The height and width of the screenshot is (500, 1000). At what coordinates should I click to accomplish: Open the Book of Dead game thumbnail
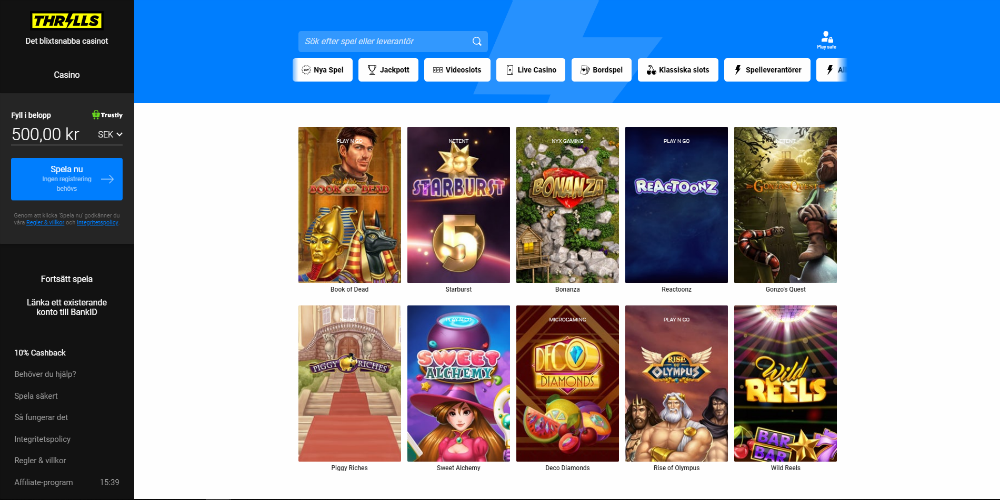tap(349, 205)
